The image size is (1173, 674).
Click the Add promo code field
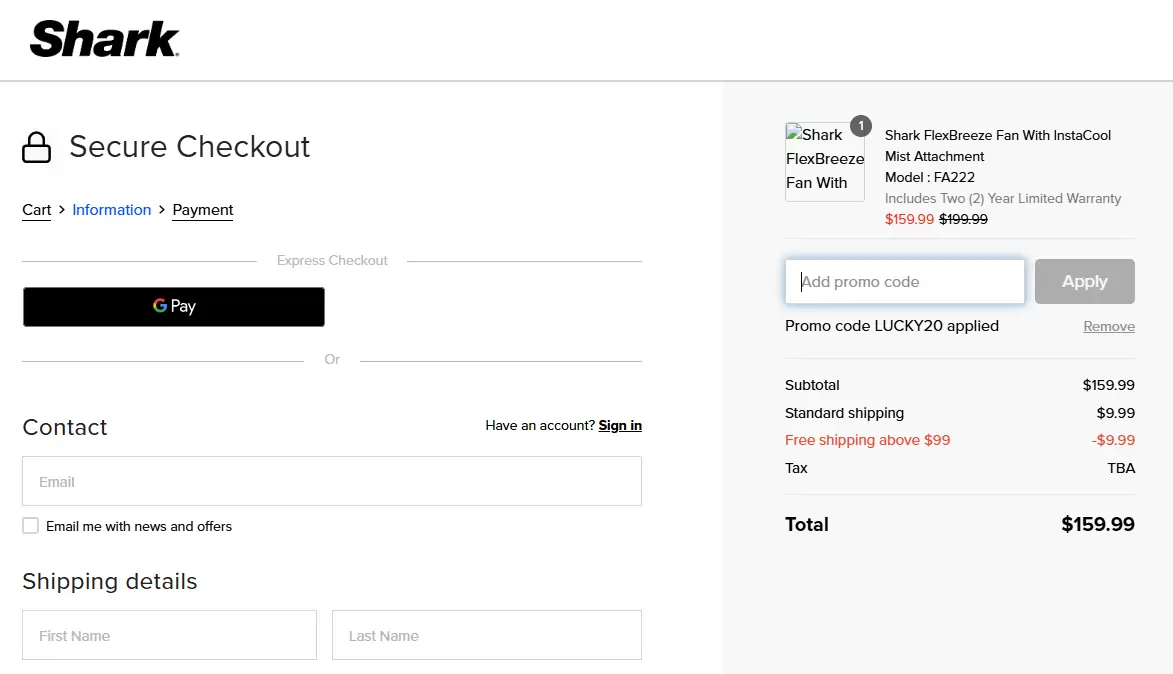pos(905,282)
